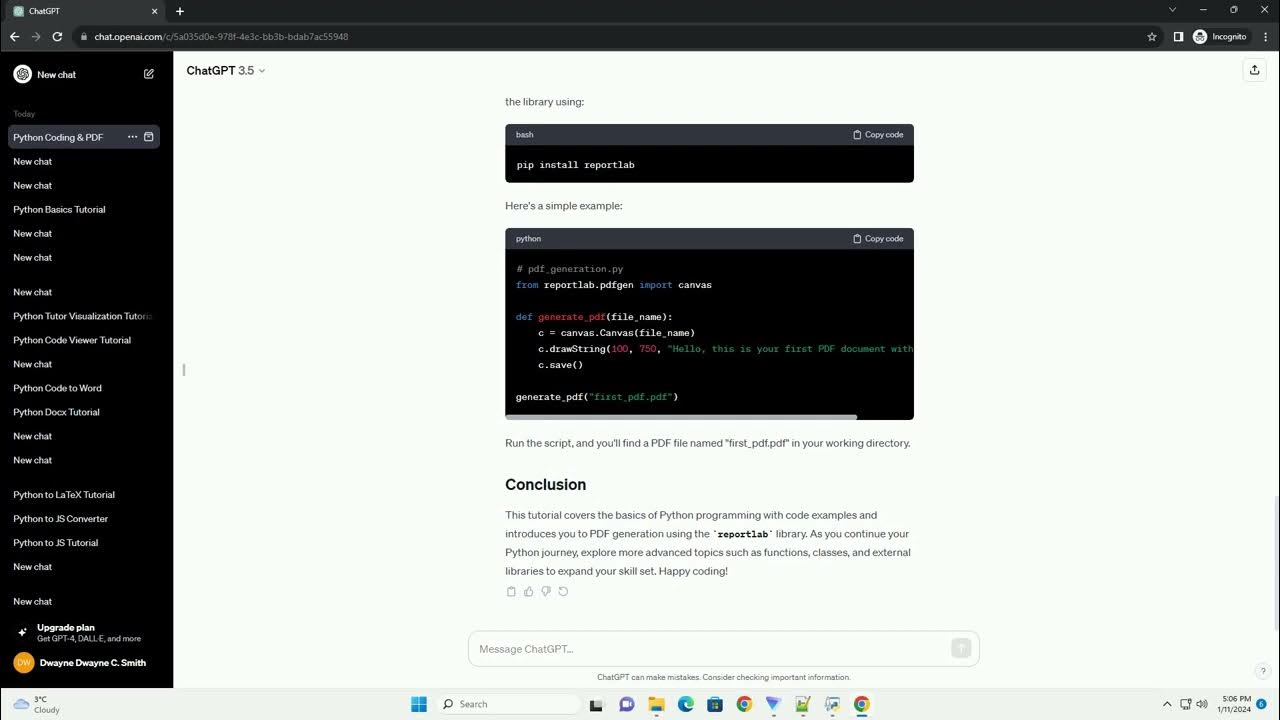Click the Conclusion heading

coord(545,485)
